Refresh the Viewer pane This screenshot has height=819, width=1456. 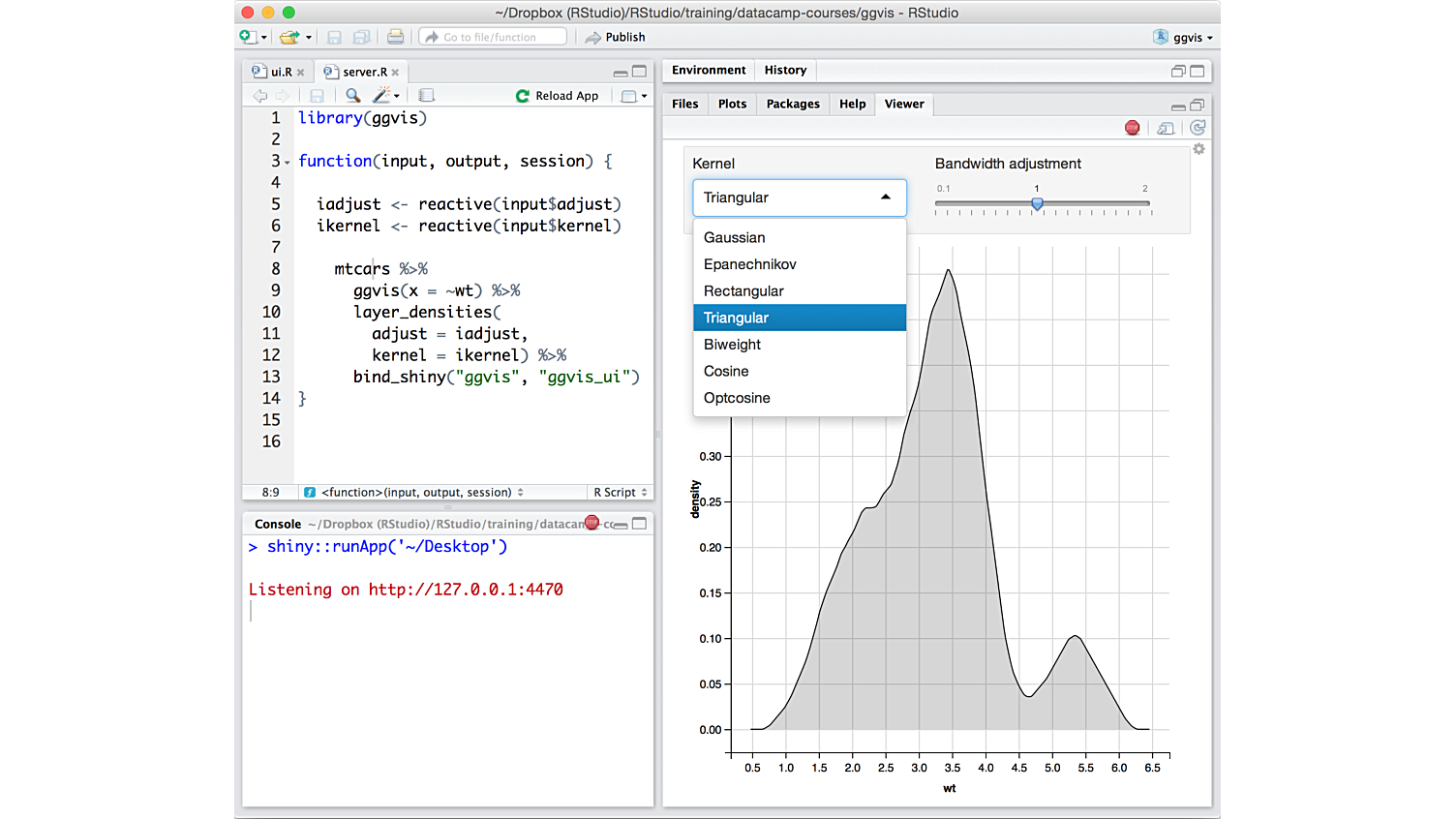pyautogui.click(x=1198, y=128)
